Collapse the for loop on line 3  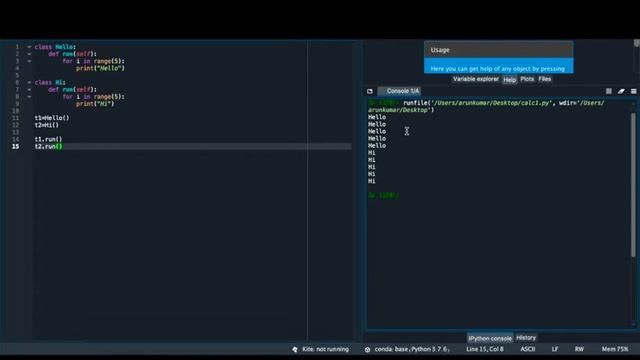point(29,61)
